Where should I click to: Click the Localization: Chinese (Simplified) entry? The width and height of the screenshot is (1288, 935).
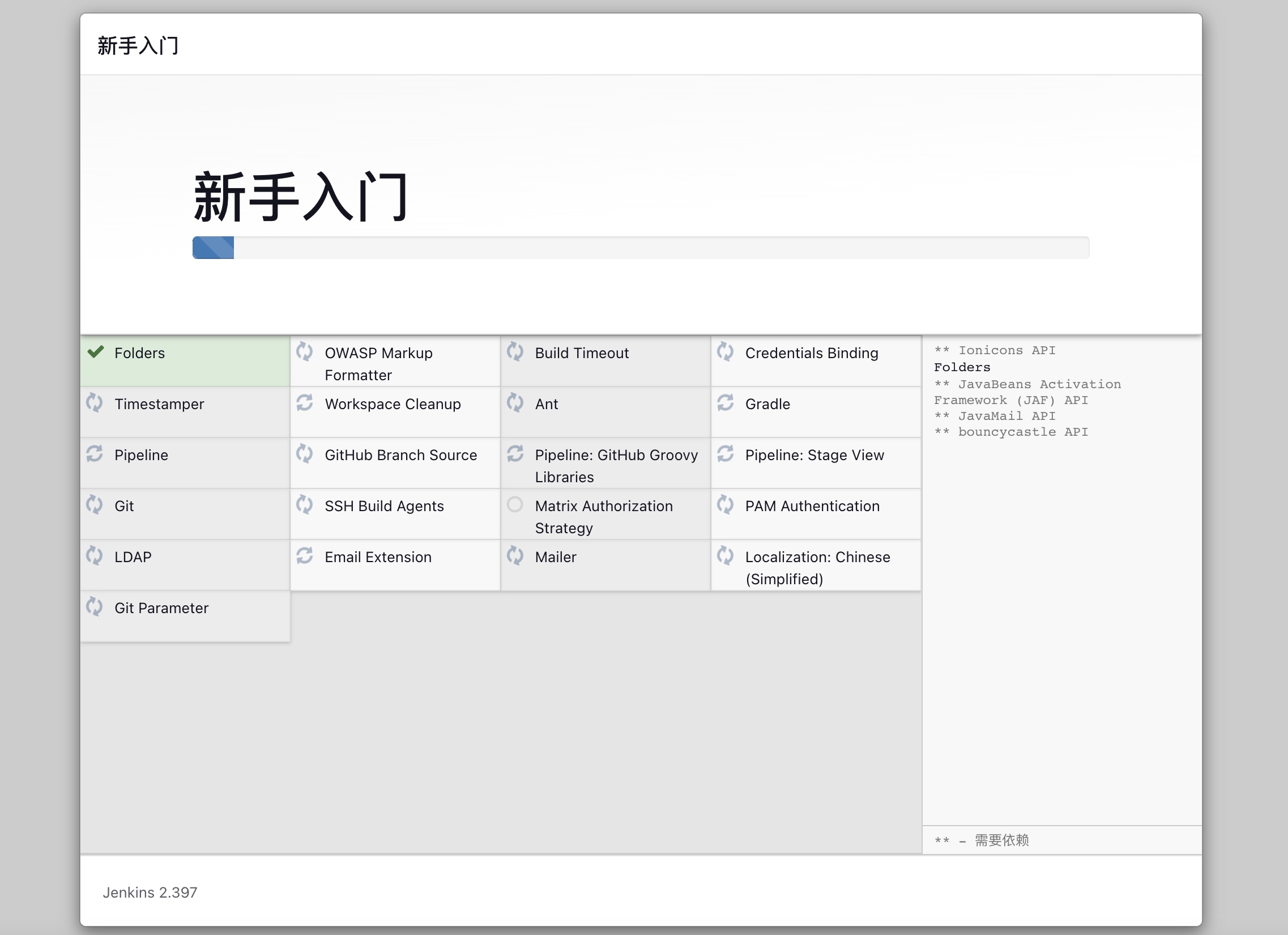pyautogui.click(x=817, y=567)
